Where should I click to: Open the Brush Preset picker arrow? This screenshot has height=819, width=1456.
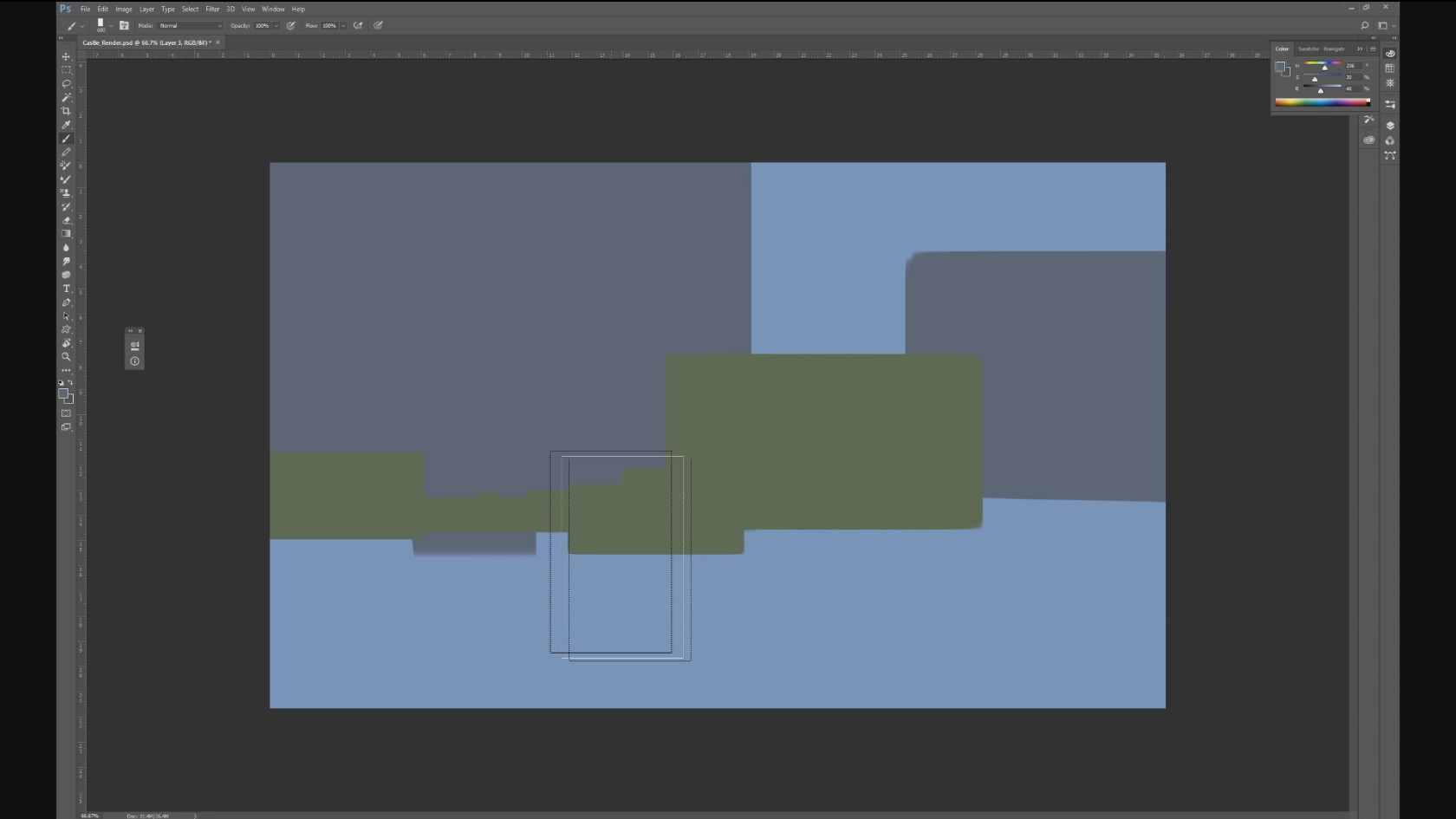(x=111, y=26)
